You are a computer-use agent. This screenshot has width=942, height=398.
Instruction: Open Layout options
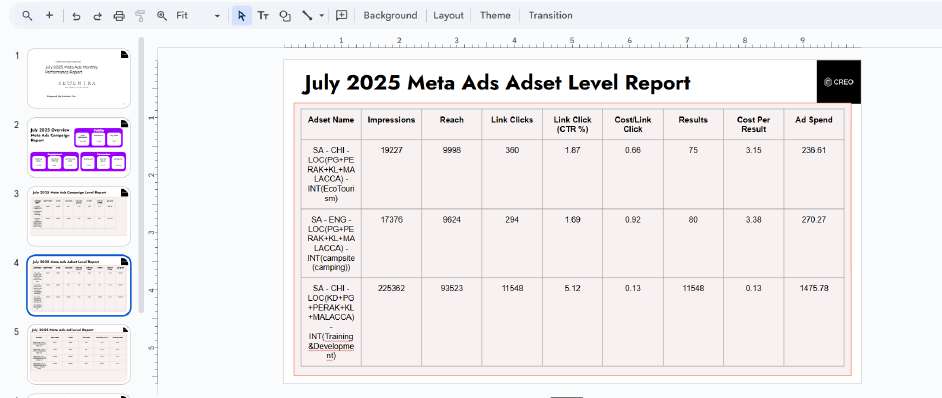tap(448, 16)
